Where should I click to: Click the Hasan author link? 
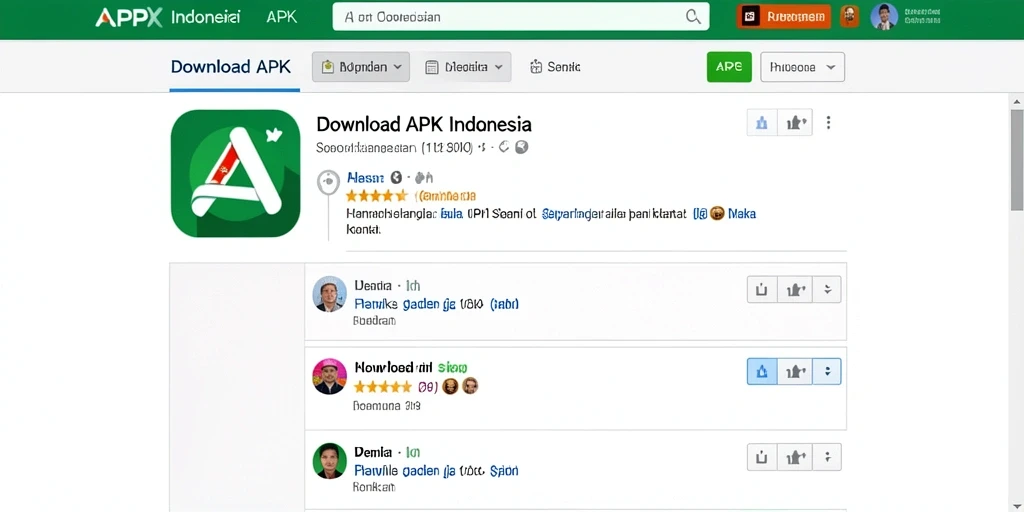pos(366,178)
